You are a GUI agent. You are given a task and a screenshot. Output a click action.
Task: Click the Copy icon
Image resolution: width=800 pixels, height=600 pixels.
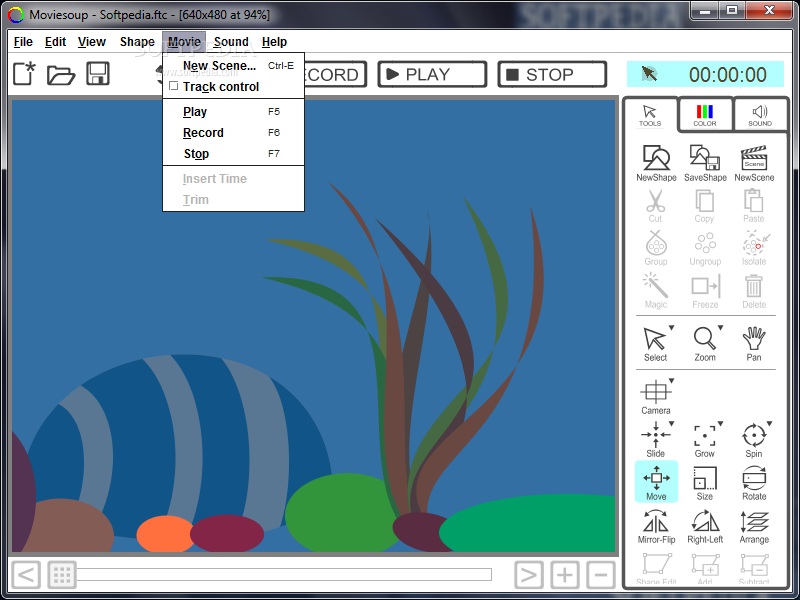click(x=705, y=206)
